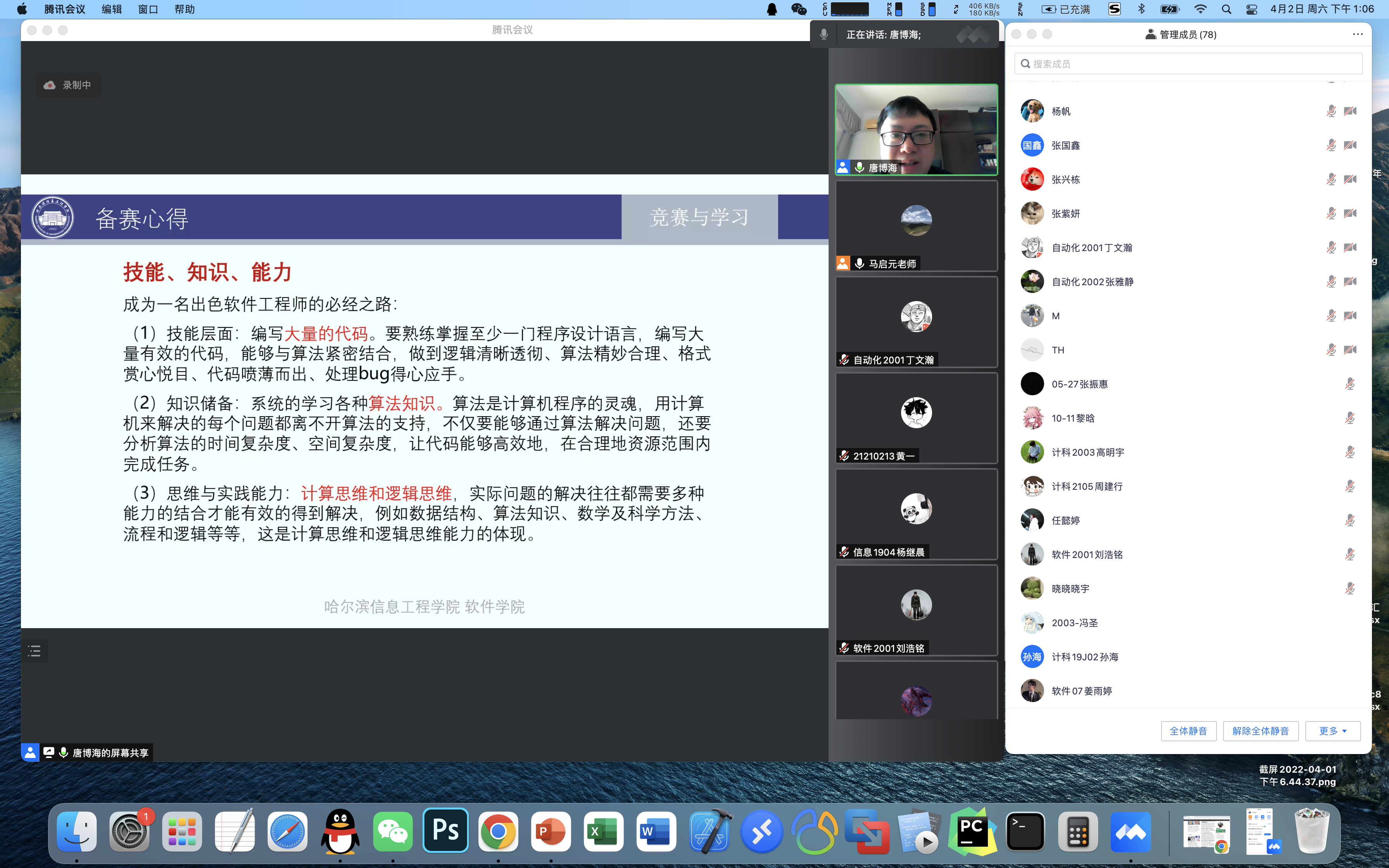1389x868 pixels.
Task: Open Finder in the Dock
Action: click(x=77, y=831)
